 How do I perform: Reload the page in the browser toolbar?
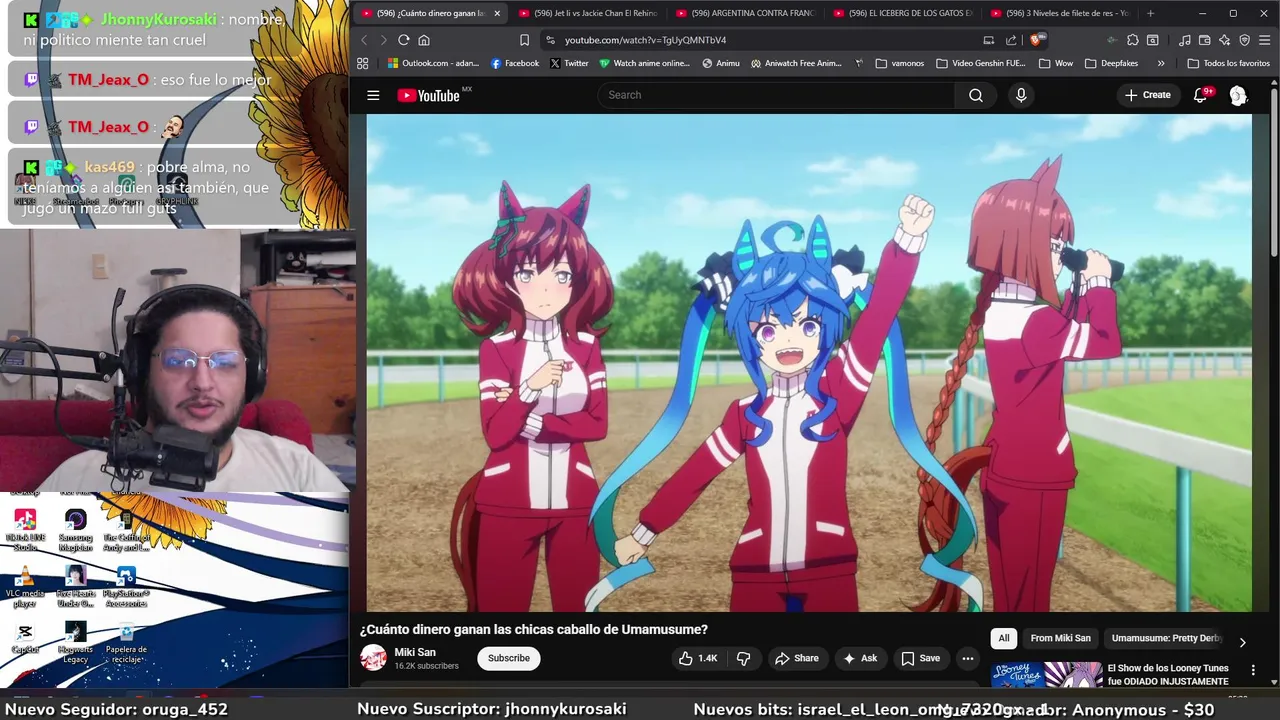[404, 40]
